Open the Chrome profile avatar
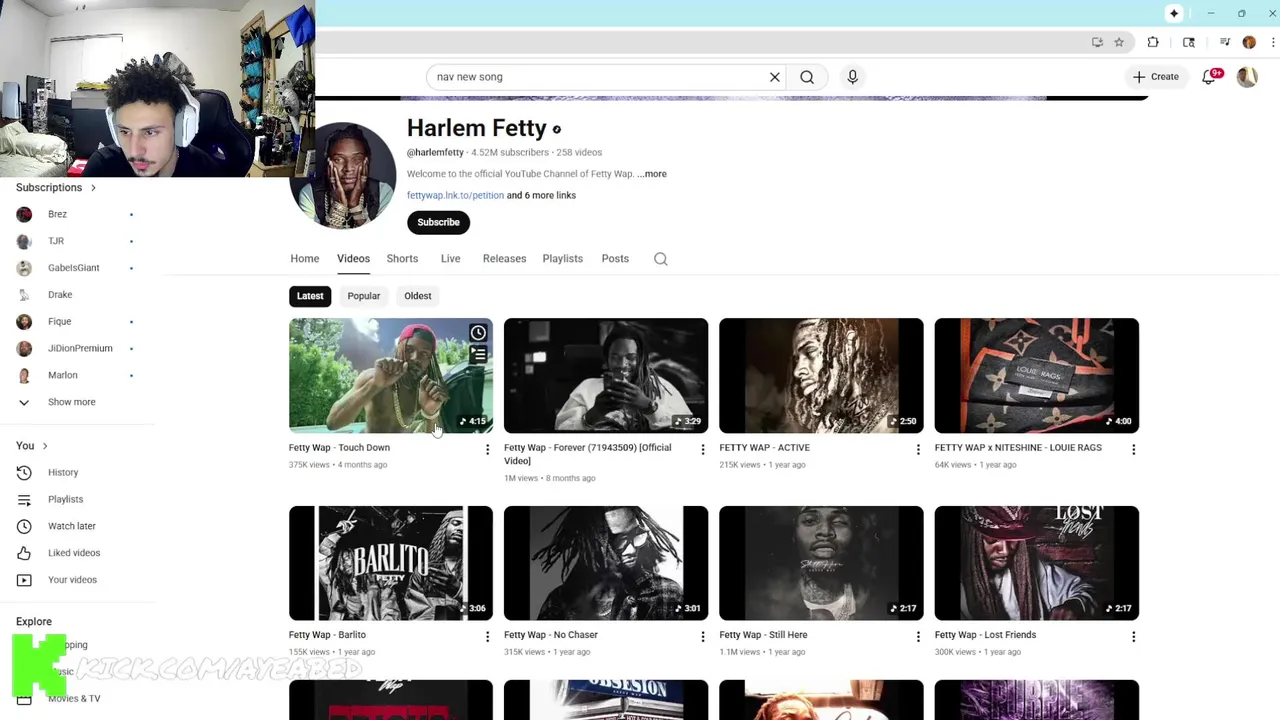The width and height of the screenshot is (1280, 720). (1249, 42)
